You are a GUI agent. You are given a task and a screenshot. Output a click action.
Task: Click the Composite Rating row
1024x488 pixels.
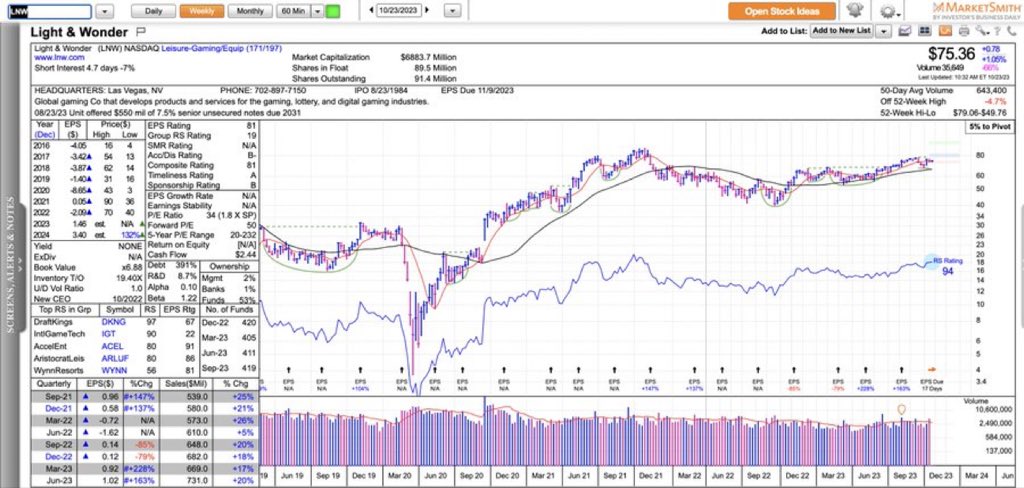[202, 165]
